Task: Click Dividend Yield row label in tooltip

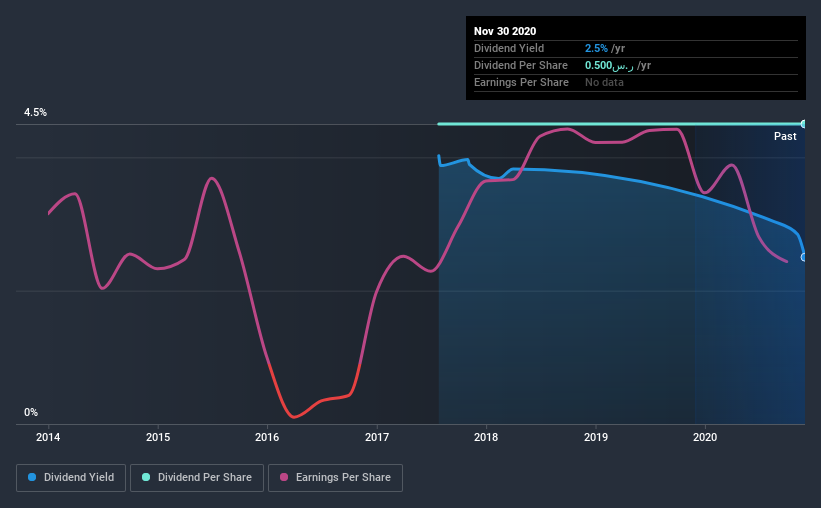Action: click(509, 48)
